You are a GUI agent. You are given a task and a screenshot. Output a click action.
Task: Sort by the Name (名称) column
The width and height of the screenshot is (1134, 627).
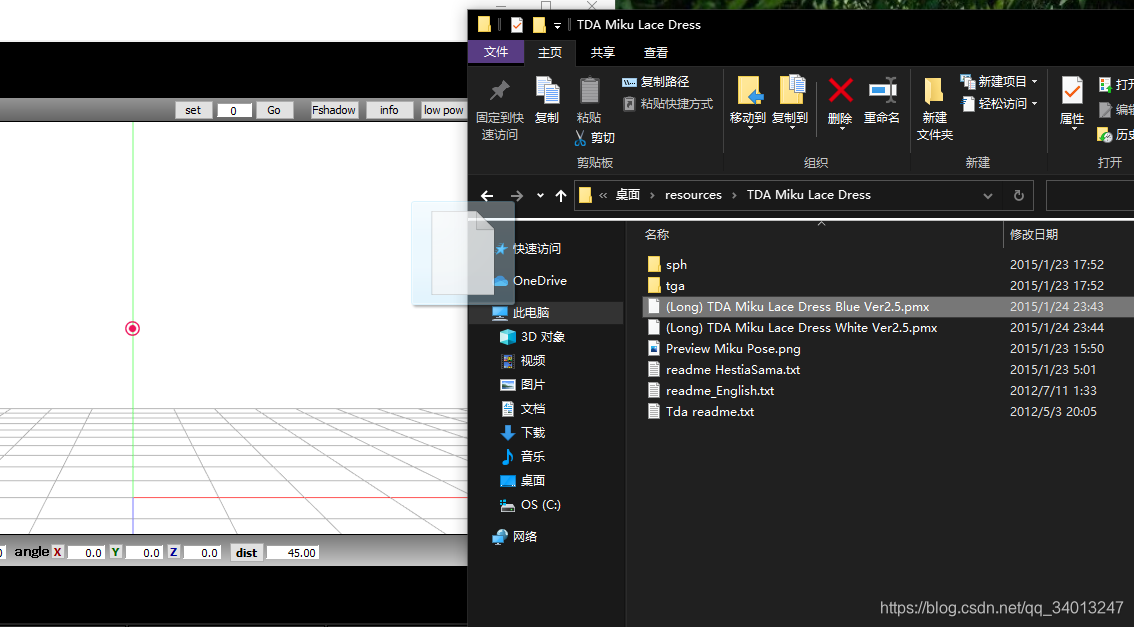[657, 234]
